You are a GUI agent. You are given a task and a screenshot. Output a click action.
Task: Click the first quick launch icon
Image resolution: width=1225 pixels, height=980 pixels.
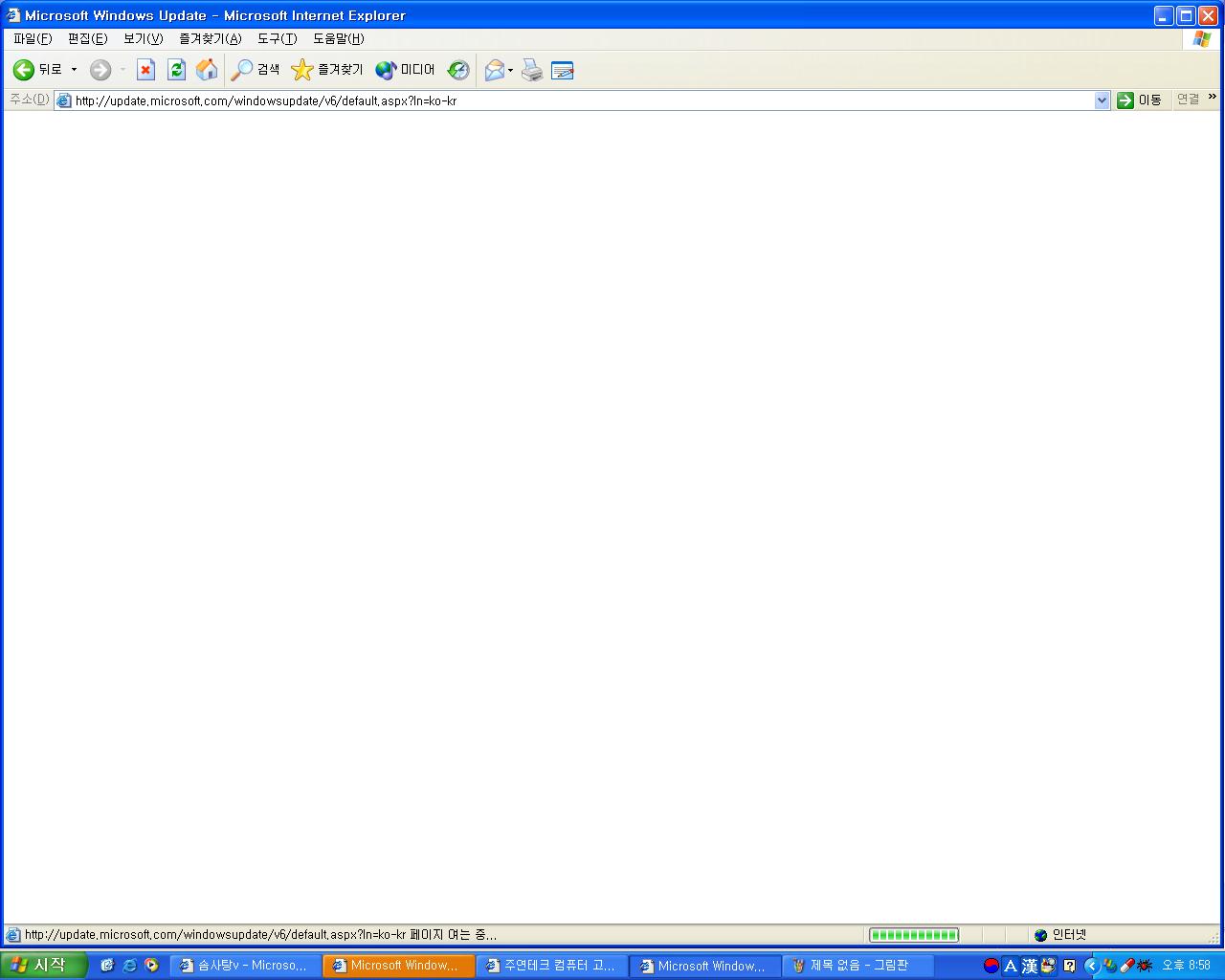pyautogui.click(x=107, y=966)
